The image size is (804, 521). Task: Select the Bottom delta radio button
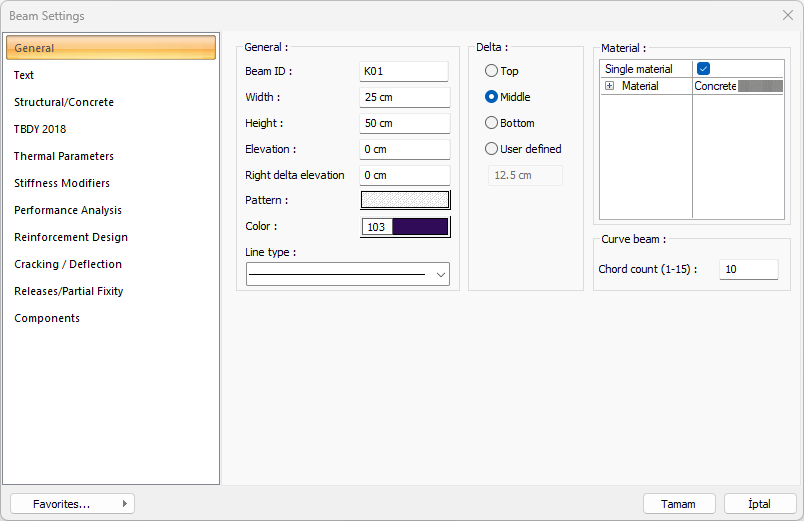[x=491, y=123]
